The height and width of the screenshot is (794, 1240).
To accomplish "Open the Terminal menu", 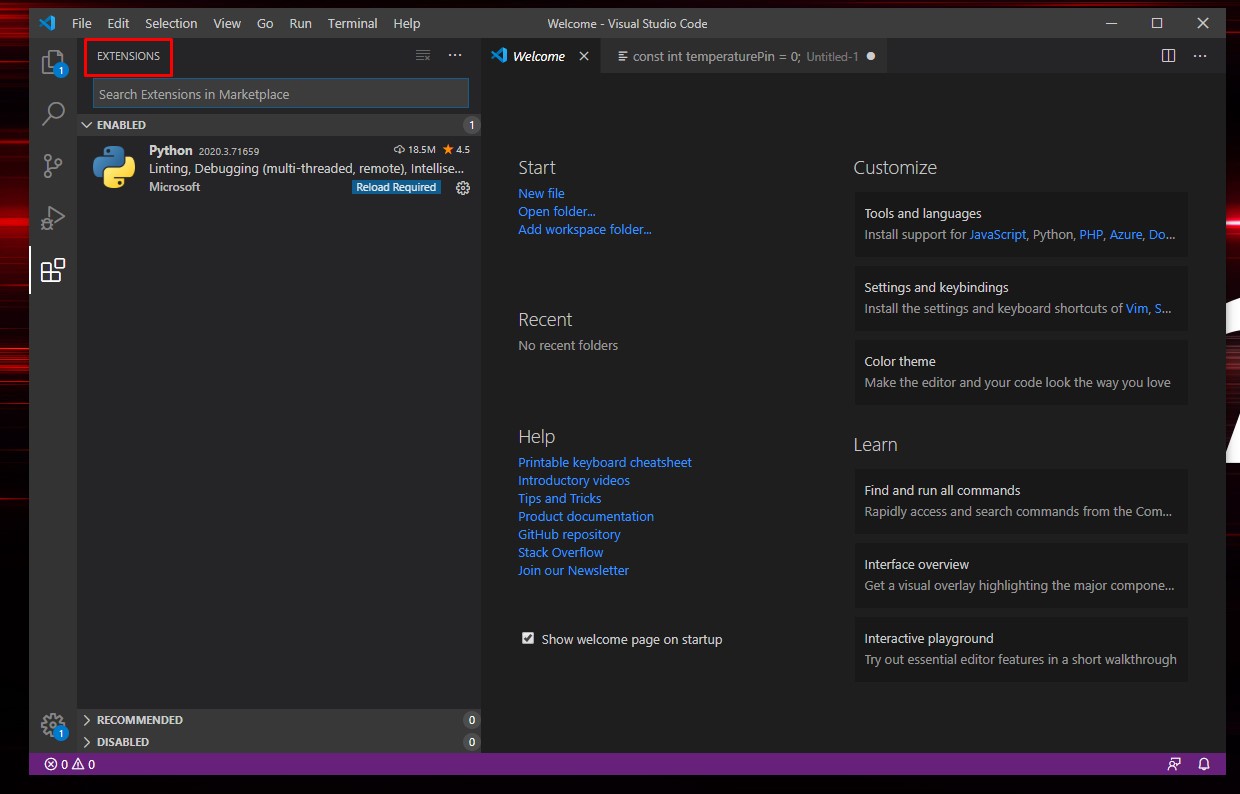I will pos(352,23).
